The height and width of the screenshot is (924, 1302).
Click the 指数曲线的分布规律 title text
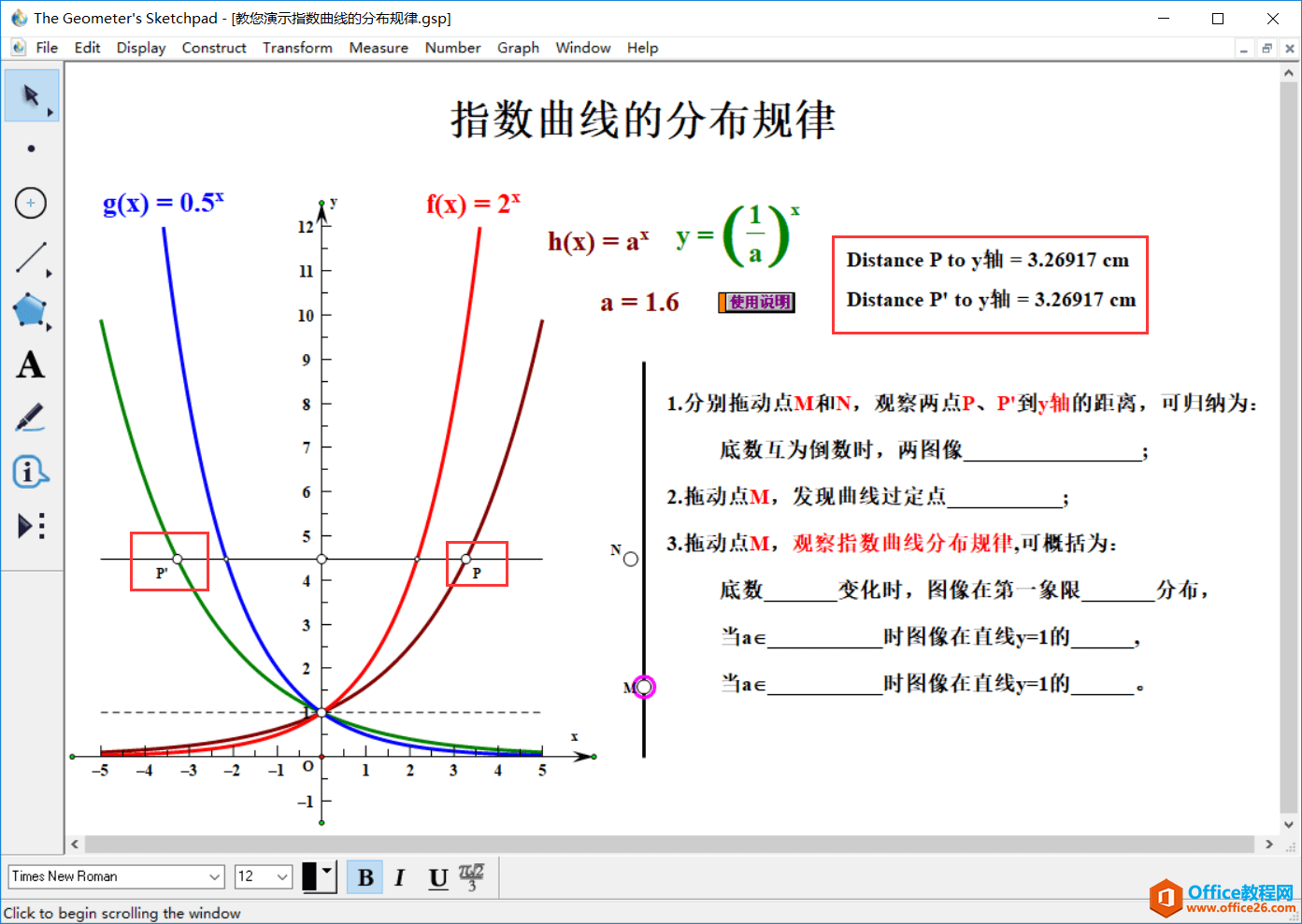click(x=643, y=120)
